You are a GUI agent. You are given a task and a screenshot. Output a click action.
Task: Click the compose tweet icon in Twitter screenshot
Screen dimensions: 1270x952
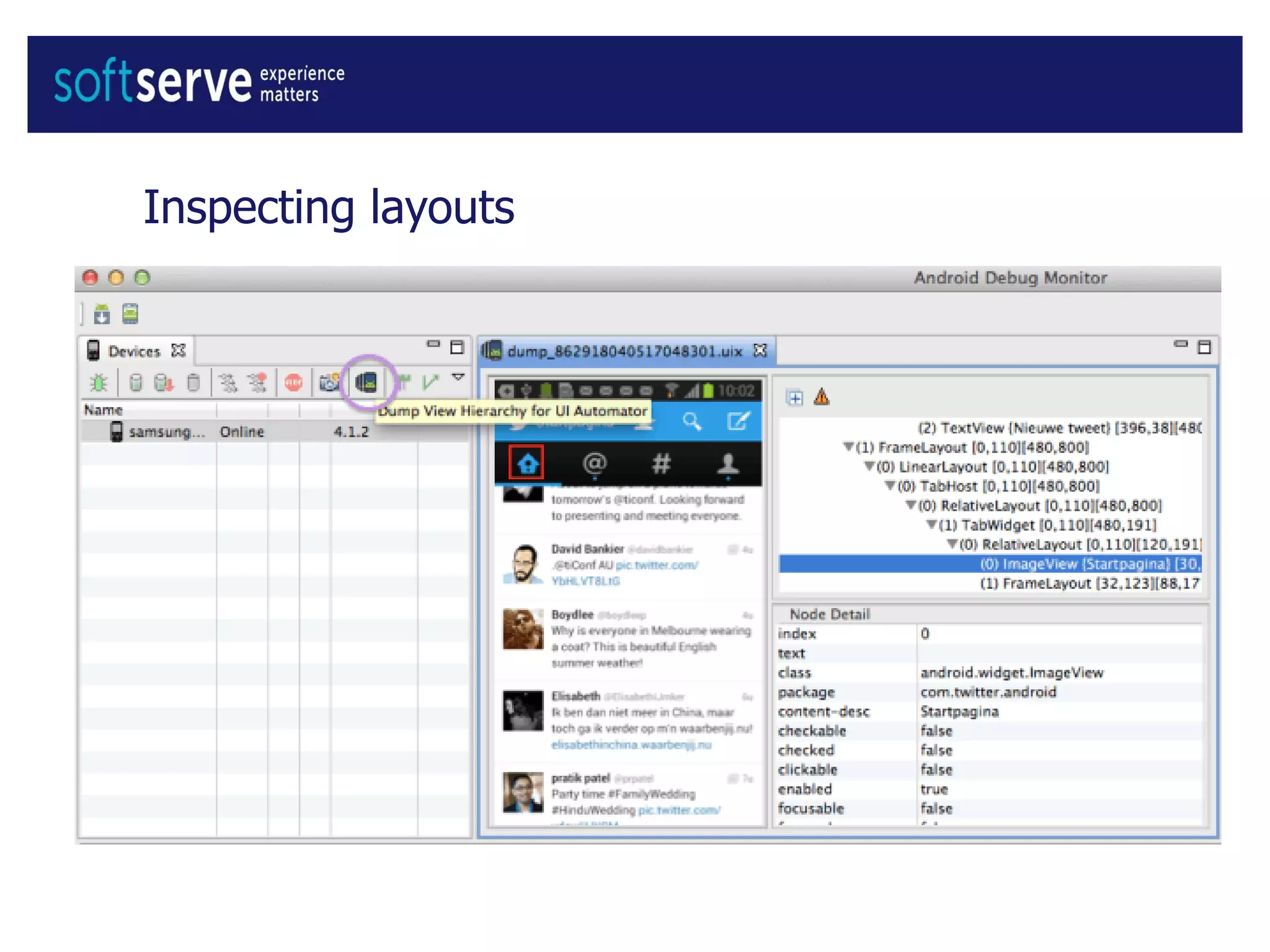click(738, 421)
